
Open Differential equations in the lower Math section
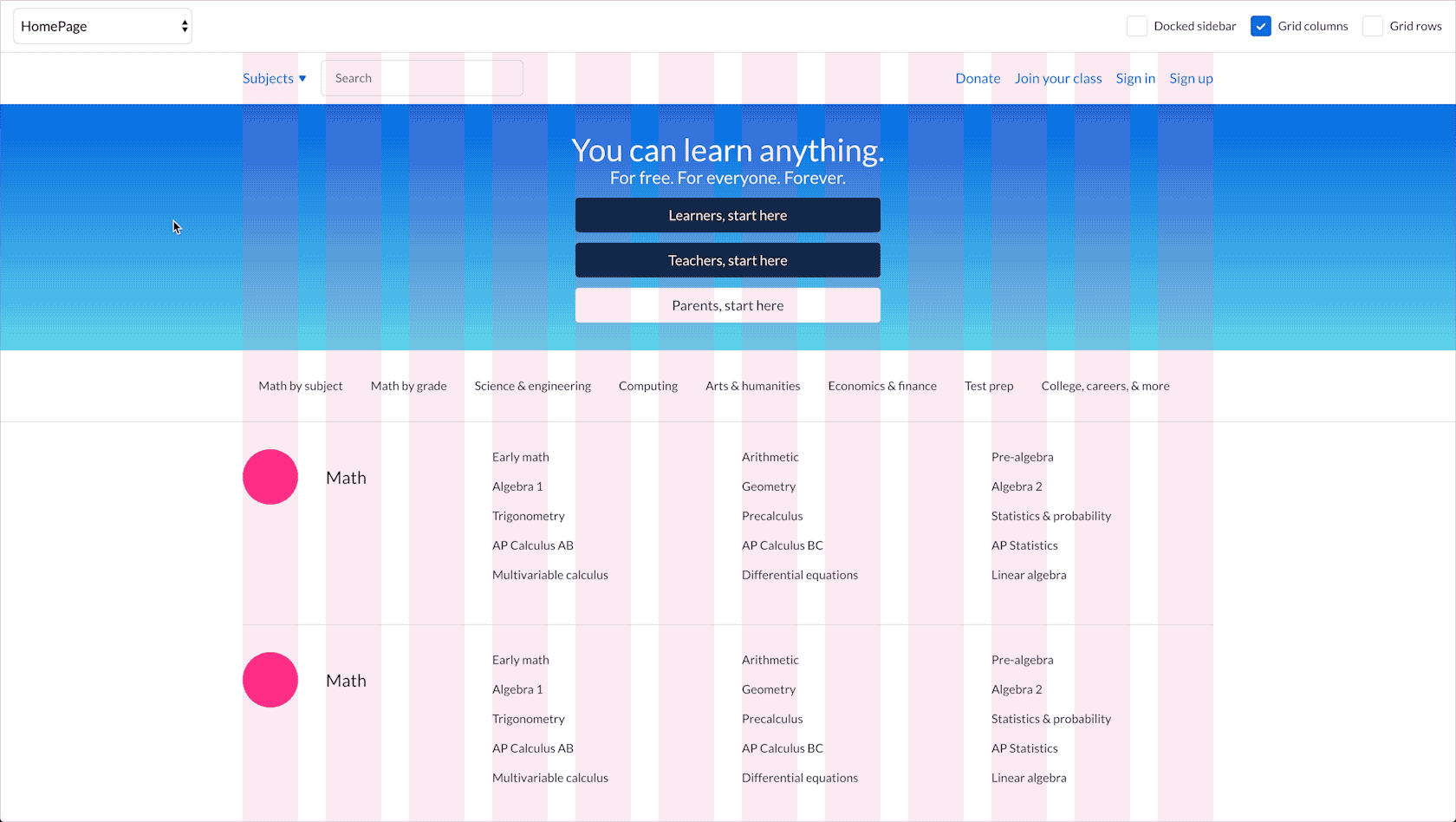(x=800, y=778)
